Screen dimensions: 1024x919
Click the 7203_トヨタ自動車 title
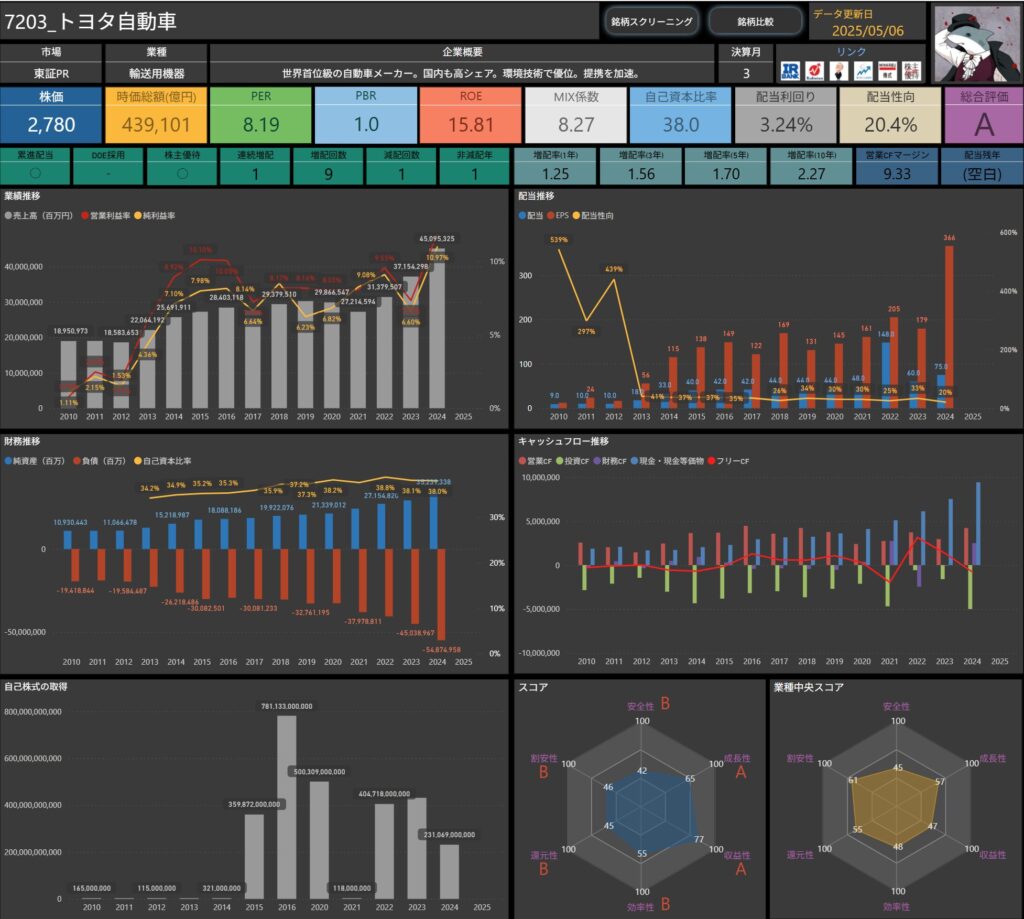pos(91,22)
